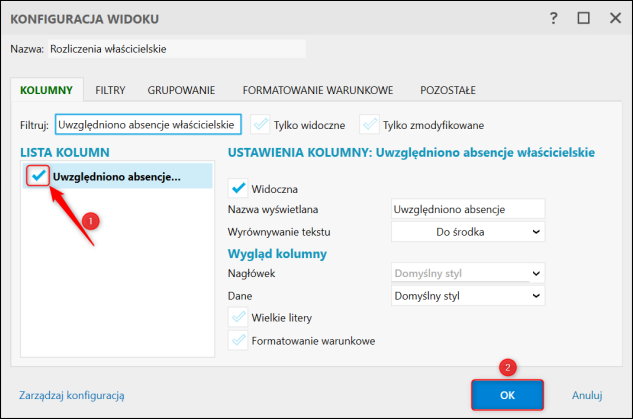
Task: Edit the Nazwa wyświetlana text field
Action: [x=468, y=209]
